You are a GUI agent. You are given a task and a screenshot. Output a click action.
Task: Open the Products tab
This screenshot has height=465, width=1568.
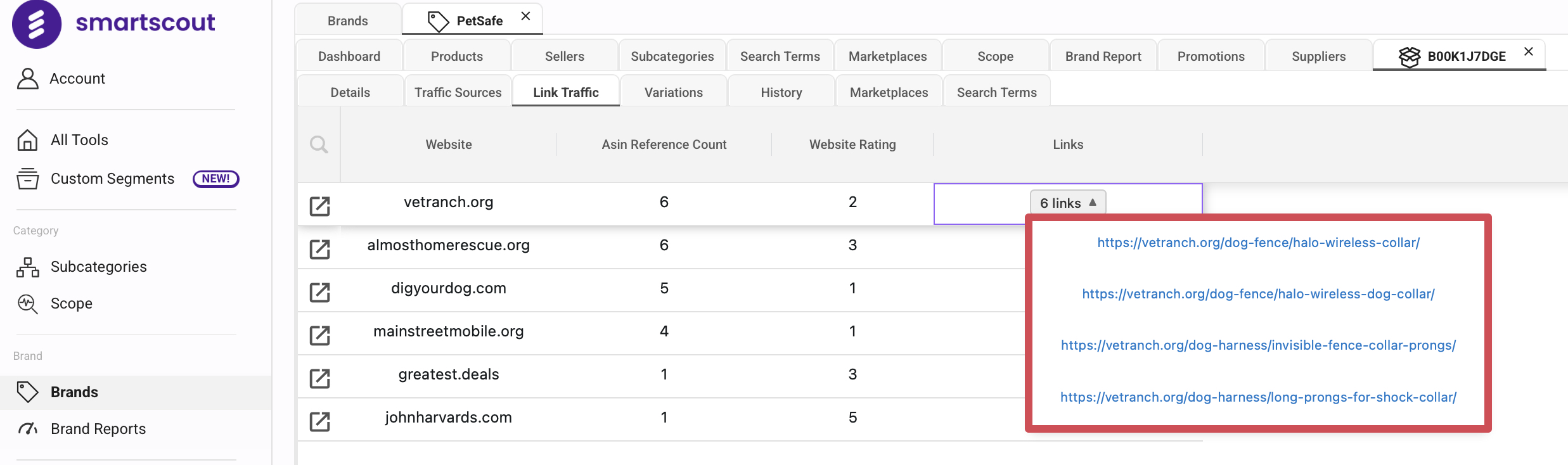[x=457, y=56]
